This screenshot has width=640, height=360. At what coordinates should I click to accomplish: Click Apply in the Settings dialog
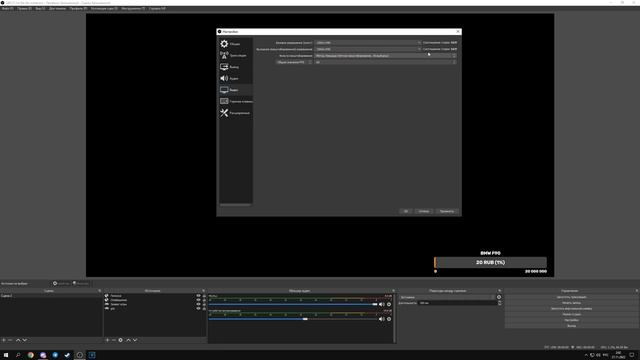(447, 211)
